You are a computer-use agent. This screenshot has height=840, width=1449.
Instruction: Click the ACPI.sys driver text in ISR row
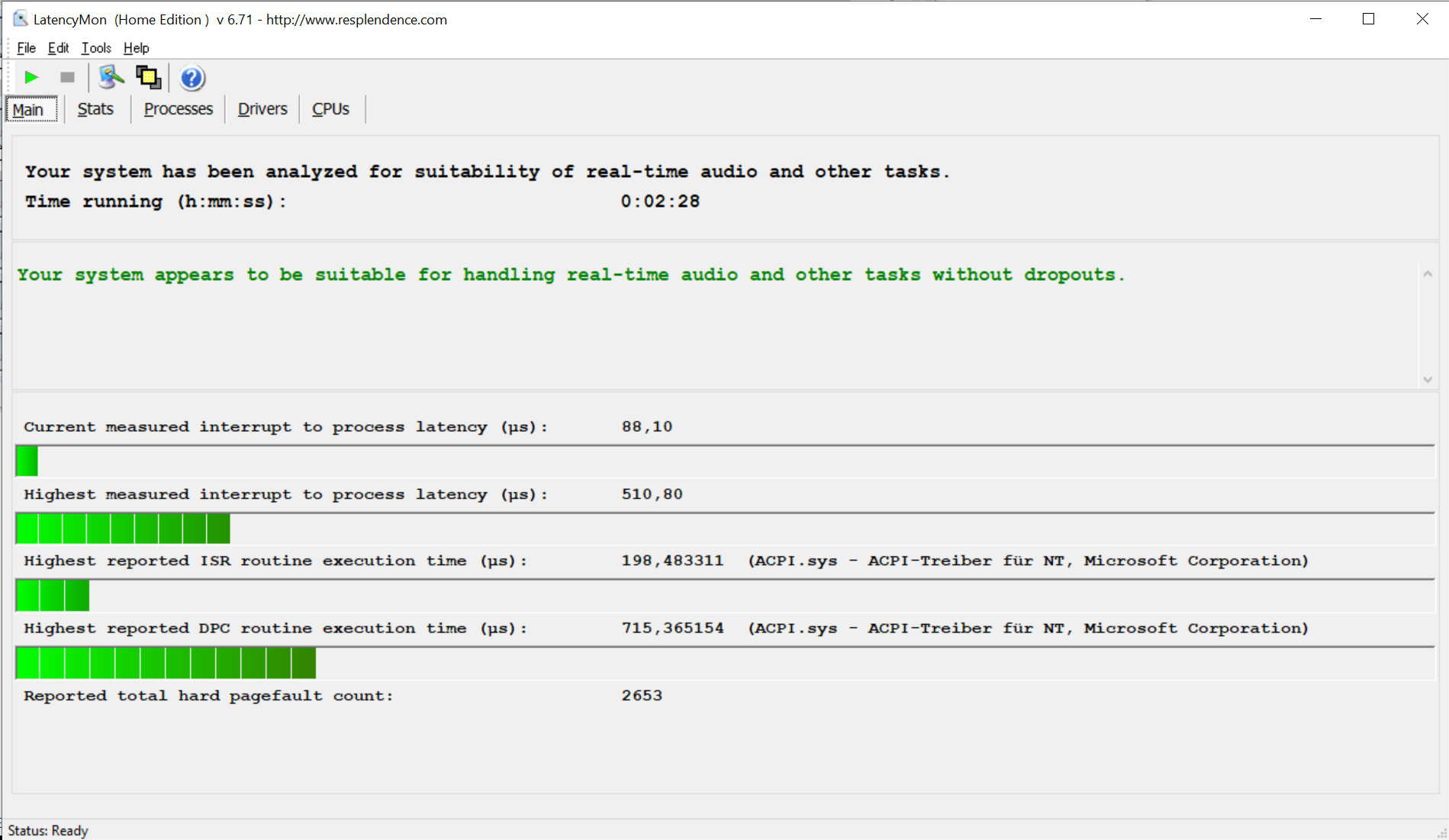[x=1028, y=561]
